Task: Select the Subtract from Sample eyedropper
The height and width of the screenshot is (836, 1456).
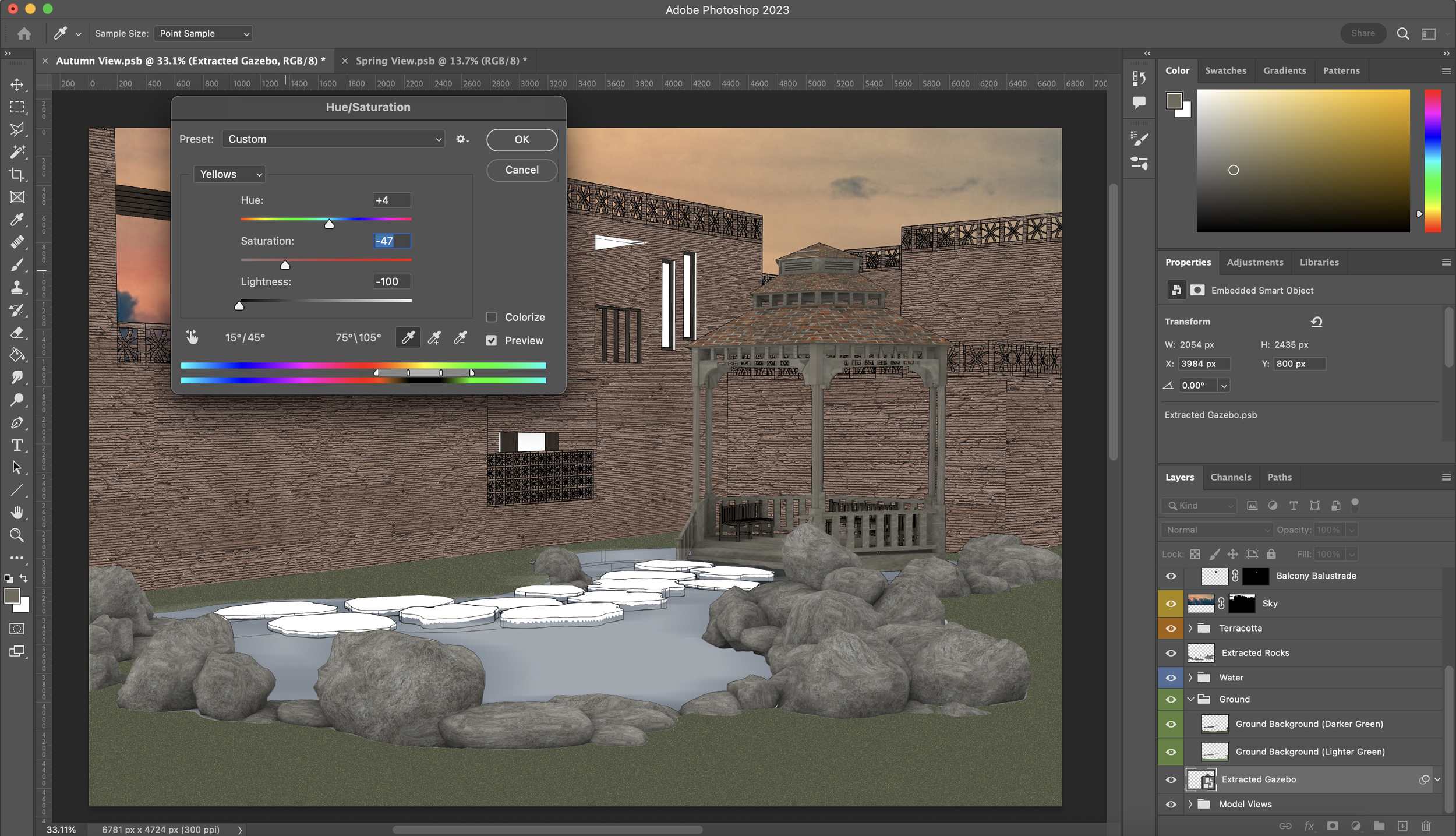Action: [x=460, y=337]
